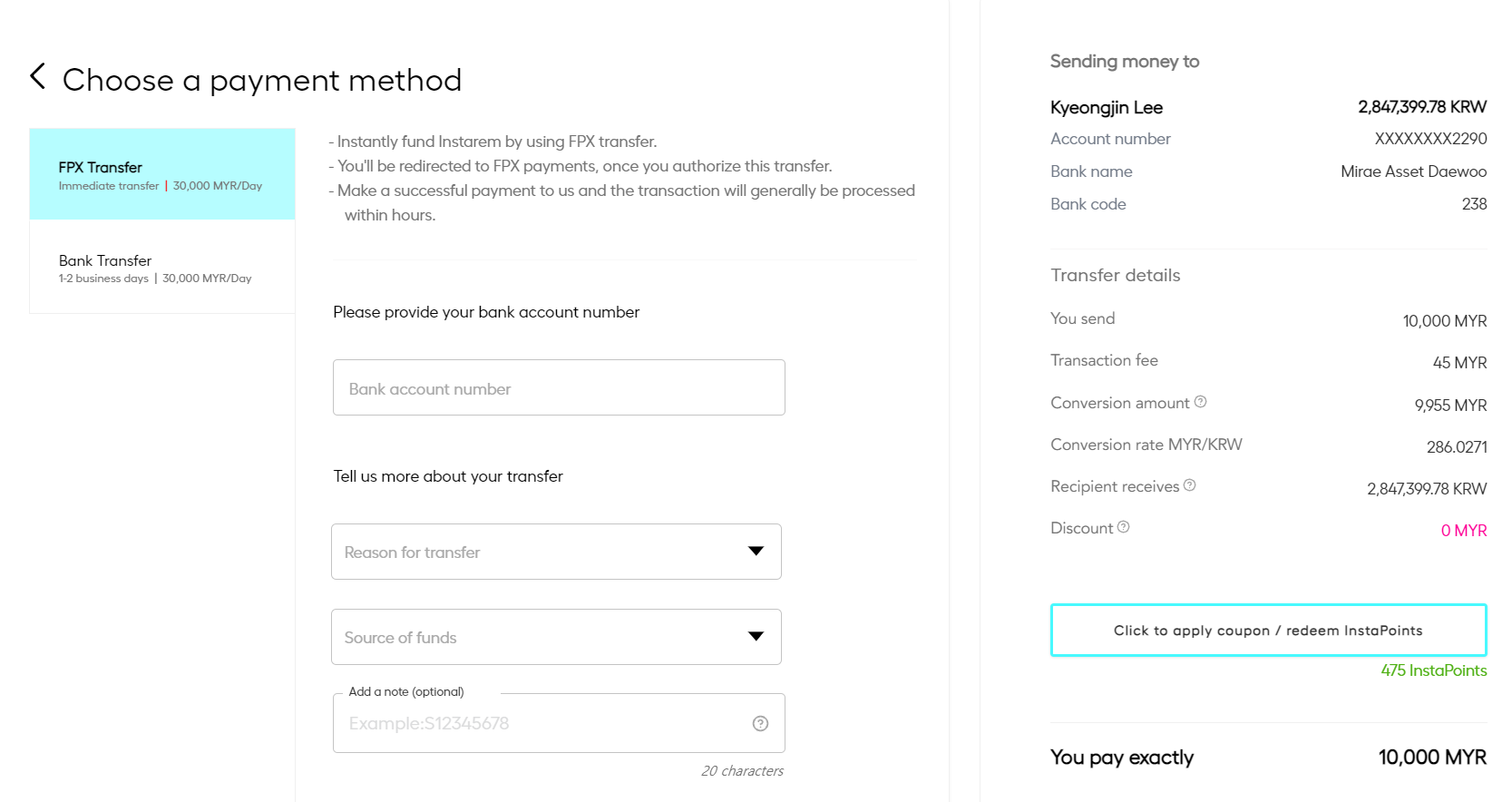Click the "20 characters" counter text
Image resolution: width=1512 pixels, height=802 pixels.
742,771
